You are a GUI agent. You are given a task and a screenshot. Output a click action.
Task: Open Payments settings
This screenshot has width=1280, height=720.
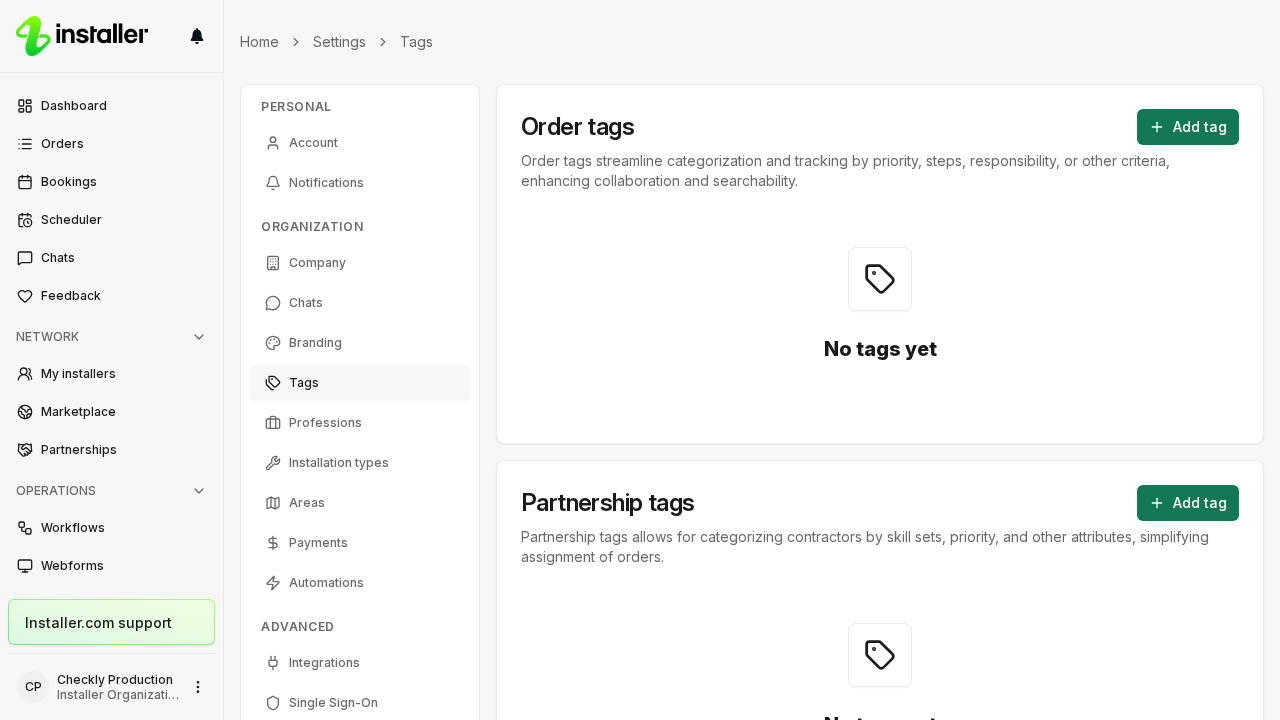[x=360, y=543]
